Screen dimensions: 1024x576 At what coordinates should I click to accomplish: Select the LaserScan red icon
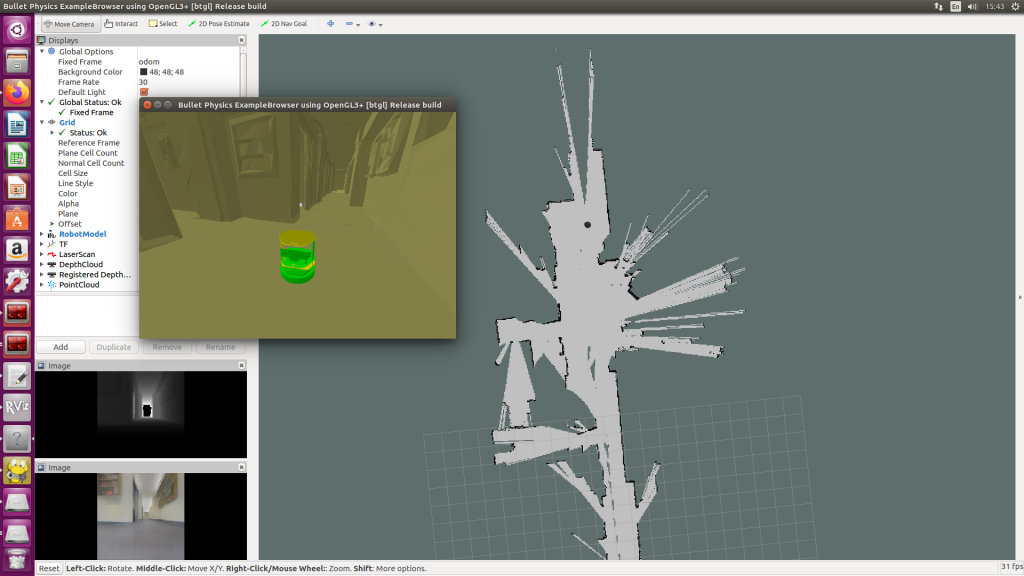(52, 254)
